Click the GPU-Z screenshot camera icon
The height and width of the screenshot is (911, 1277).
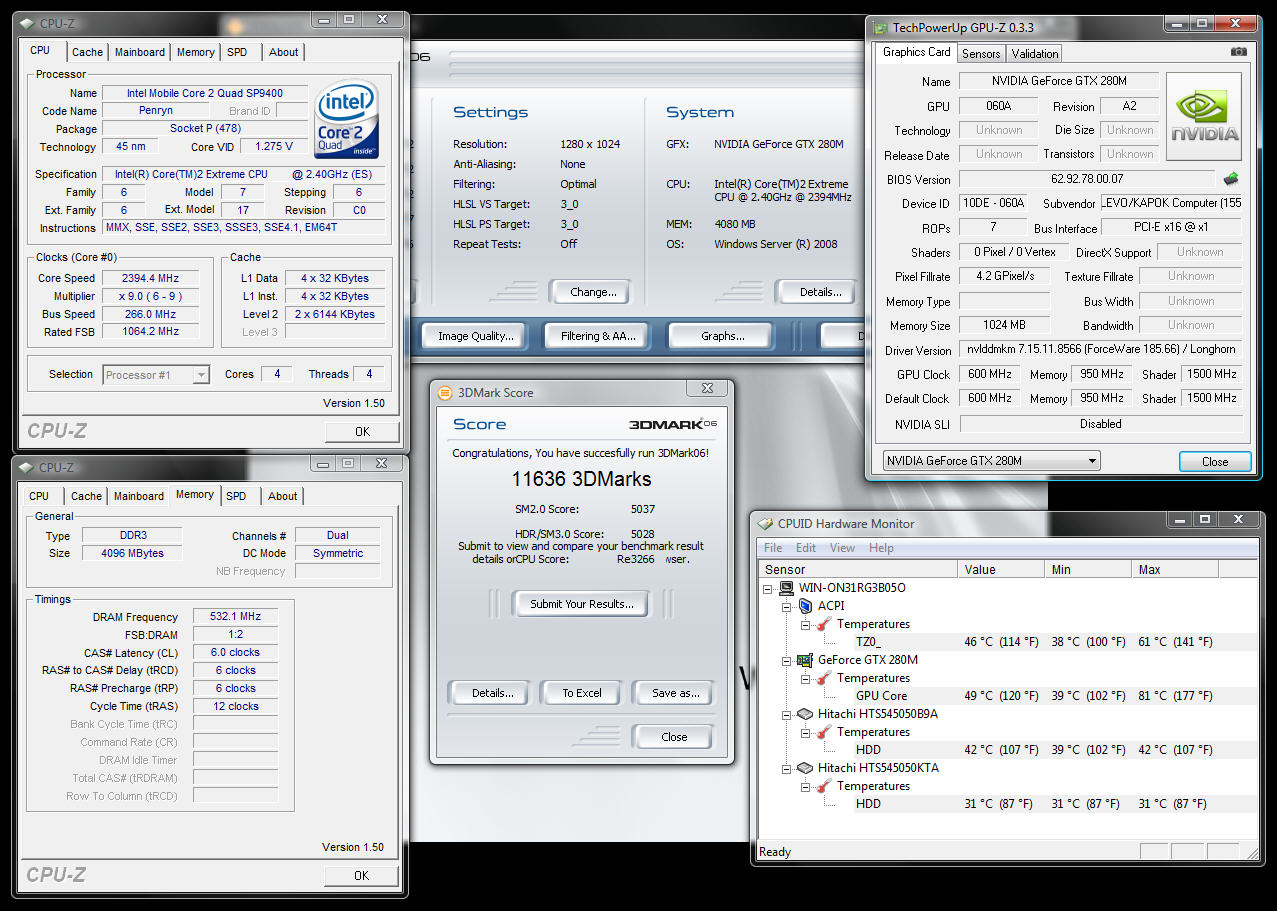(1239, 52)
